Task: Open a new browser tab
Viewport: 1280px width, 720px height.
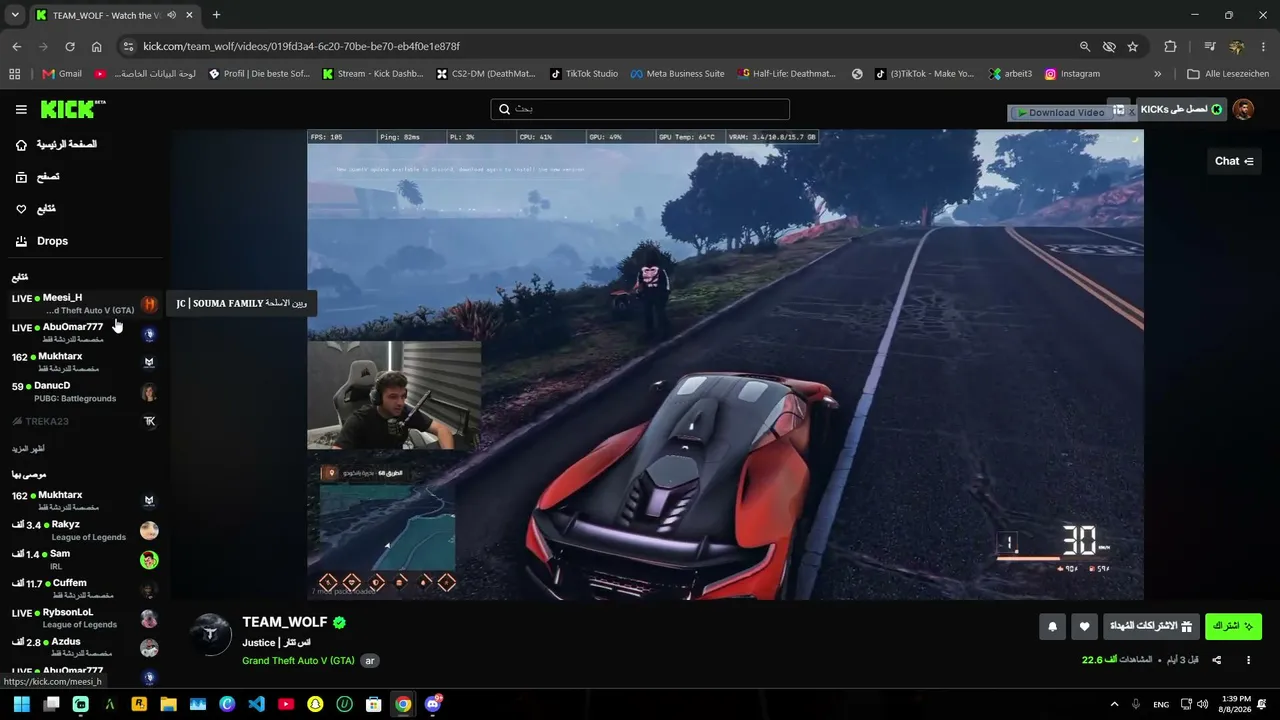Action: coord(216,15)
